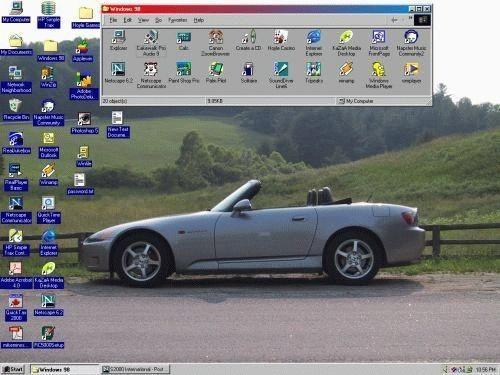Click the Back arrow toolbar button

[x=394, y=20]
